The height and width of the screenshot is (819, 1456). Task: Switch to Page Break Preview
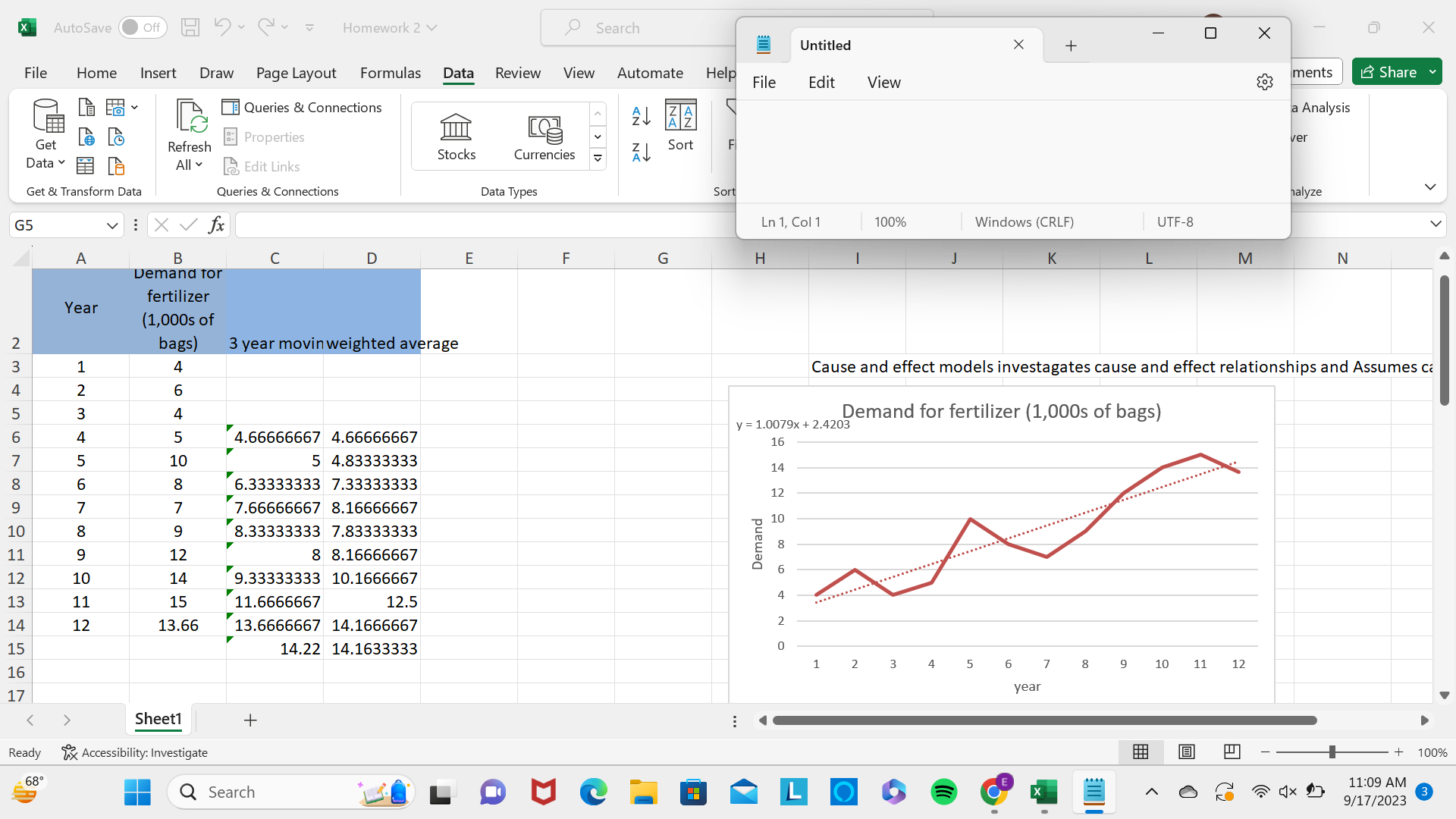click(x=1232, y=752)
